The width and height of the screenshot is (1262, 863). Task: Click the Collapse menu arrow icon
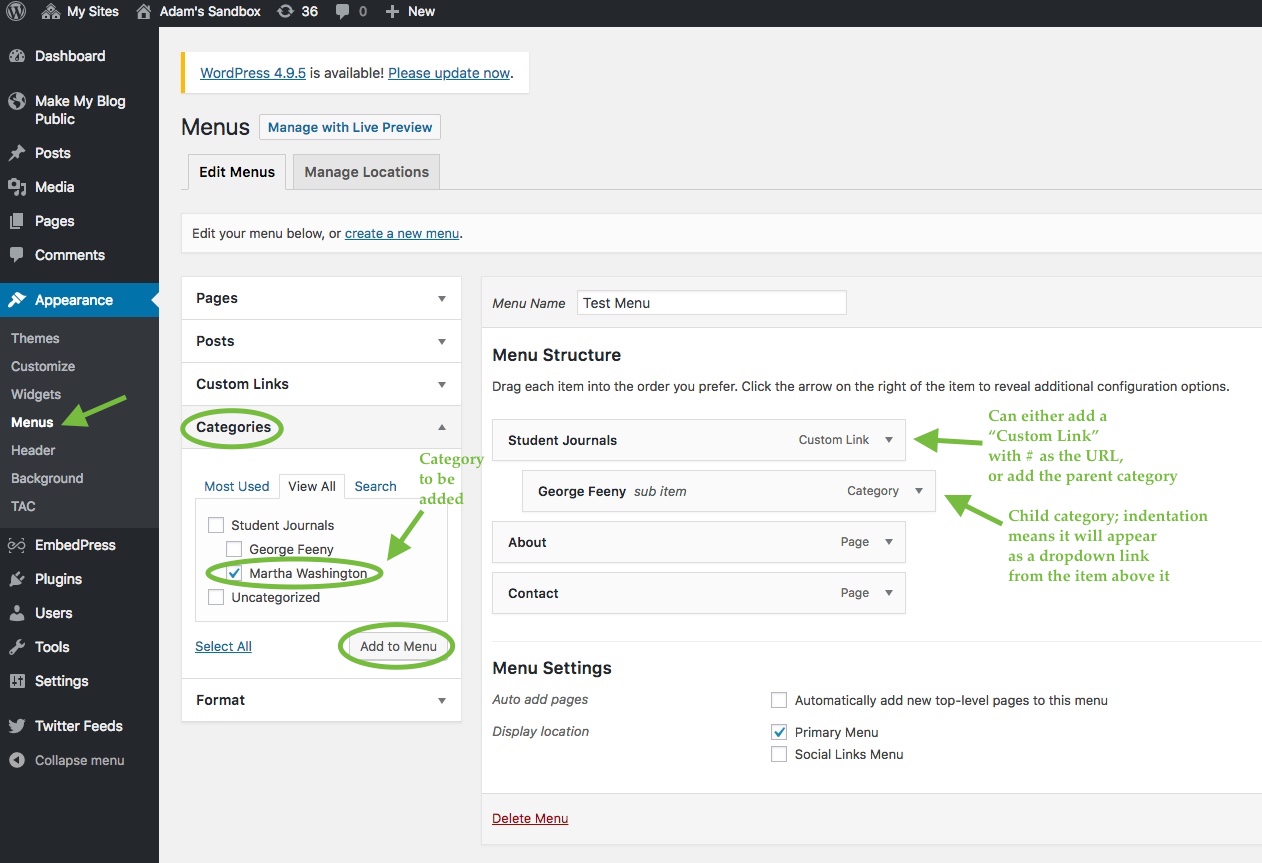click(x=17, y=760)
